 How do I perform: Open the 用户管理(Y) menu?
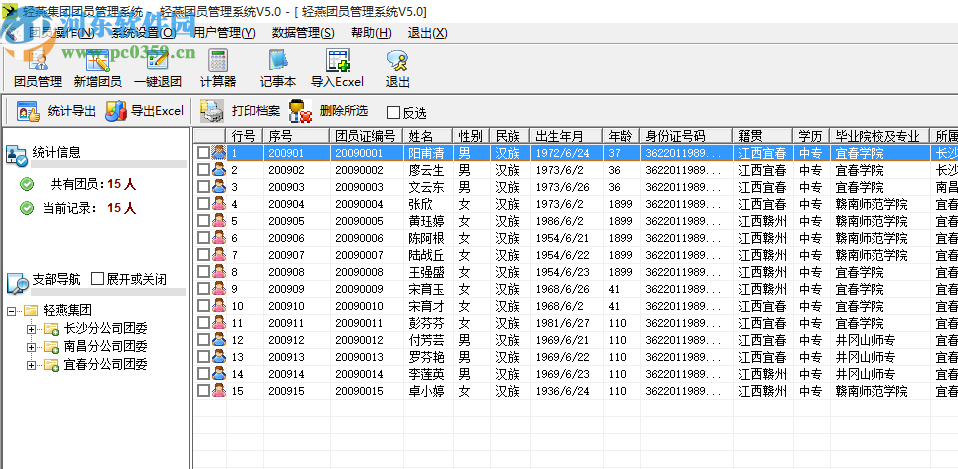coord(224,33)
